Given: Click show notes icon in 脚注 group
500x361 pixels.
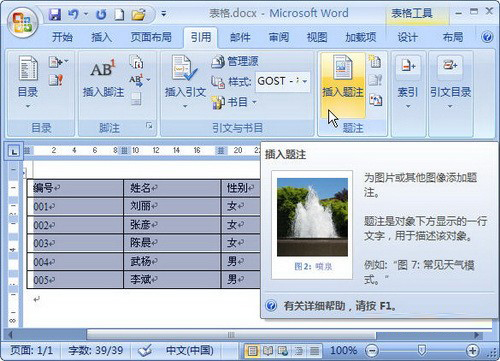Looking at the screenshot, I should tap(136, 99).
